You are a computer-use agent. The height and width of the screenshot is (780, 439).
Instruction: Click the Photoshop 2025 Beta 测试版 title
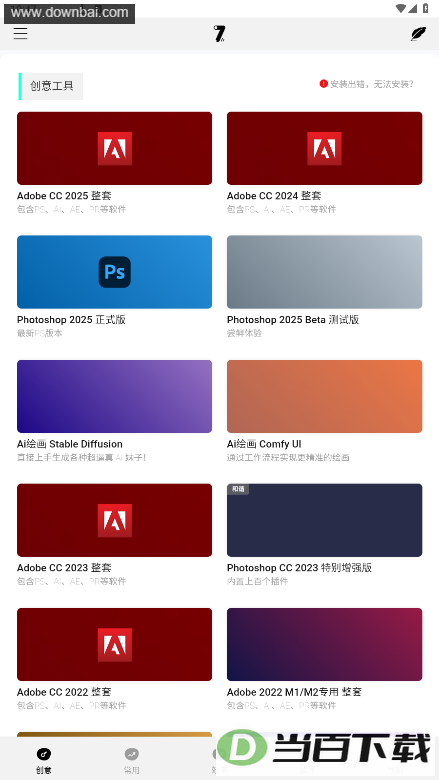click(x=293, y=319)
